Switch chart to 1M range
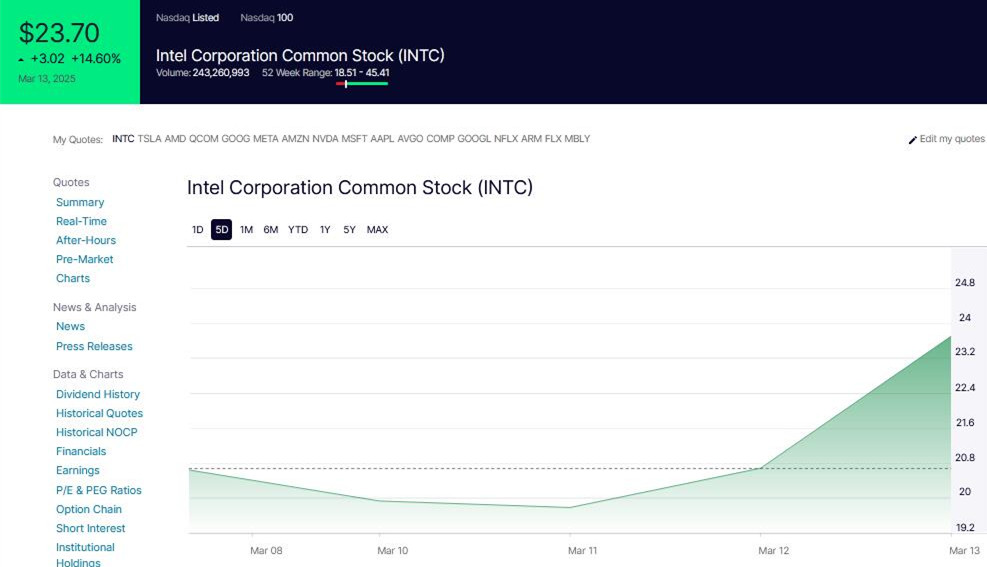 click(x=246, y=230)
